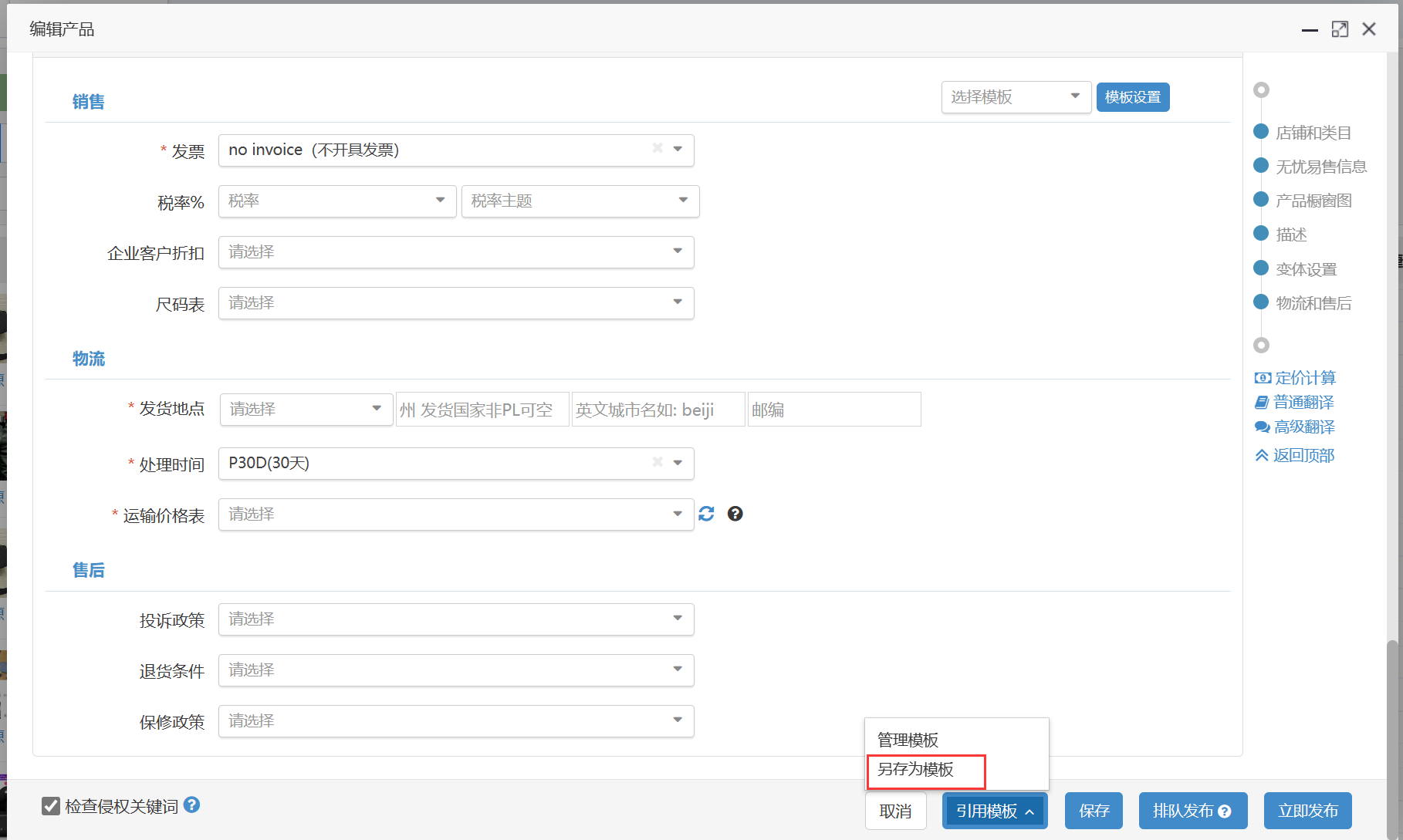Open the 税率主题 dropdown

tap(580, 201)
